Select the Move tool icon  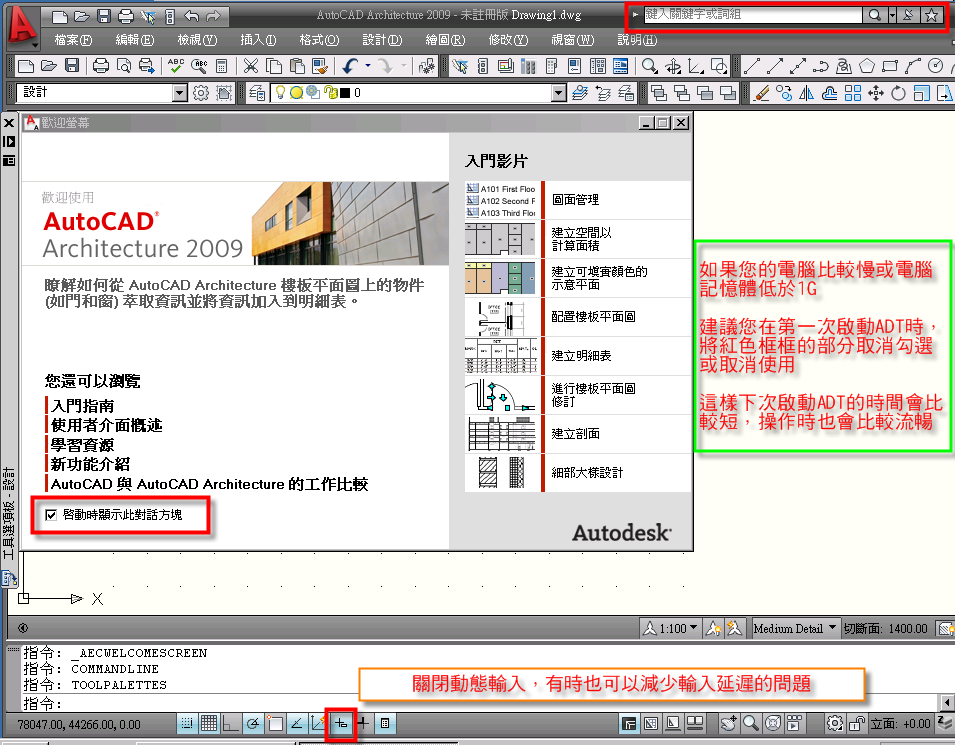[x=876, y=93]
